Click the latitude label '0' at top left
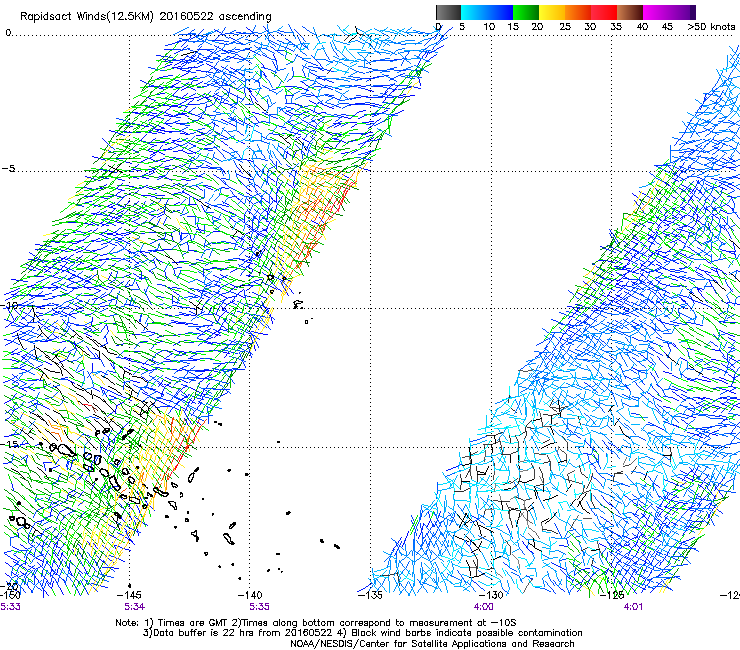The image size is (740, 650). 8,33
